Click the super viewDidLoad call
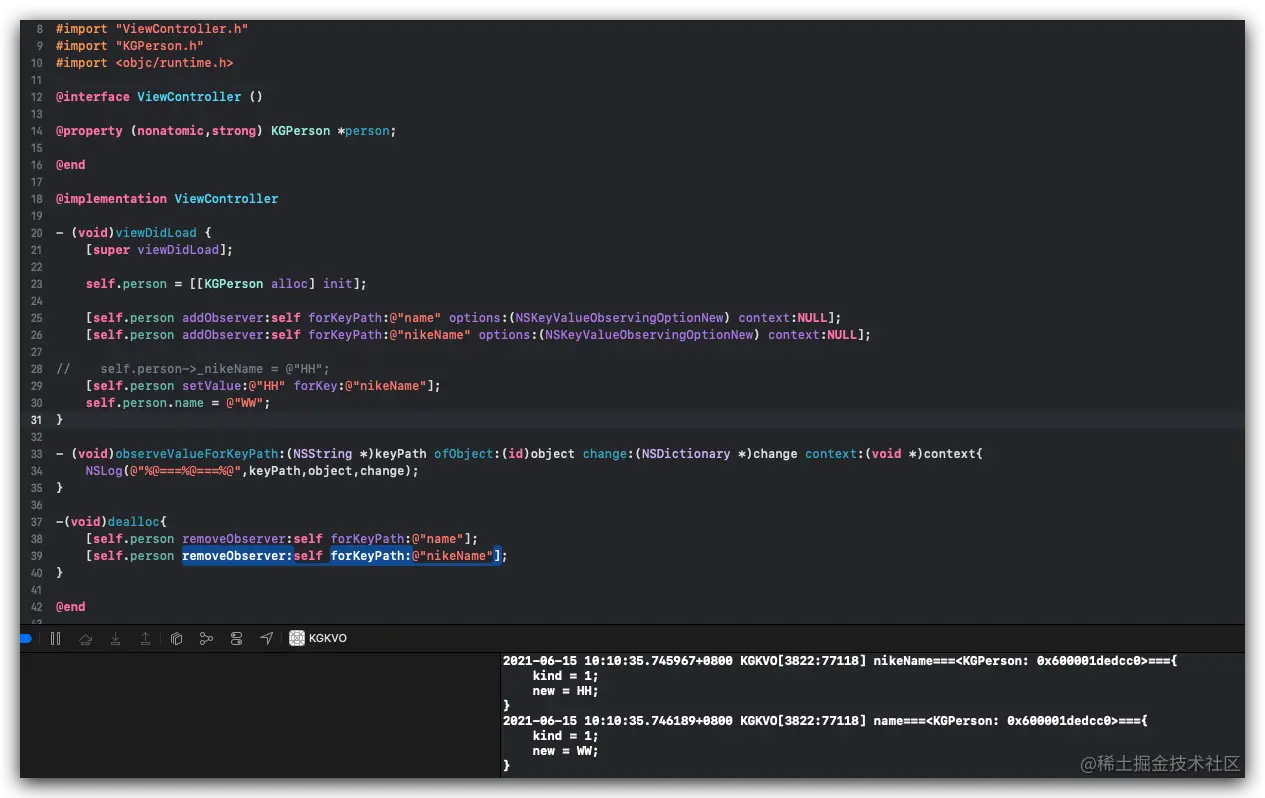Viewport: 1265px width, 798px height. pos(159,250)
